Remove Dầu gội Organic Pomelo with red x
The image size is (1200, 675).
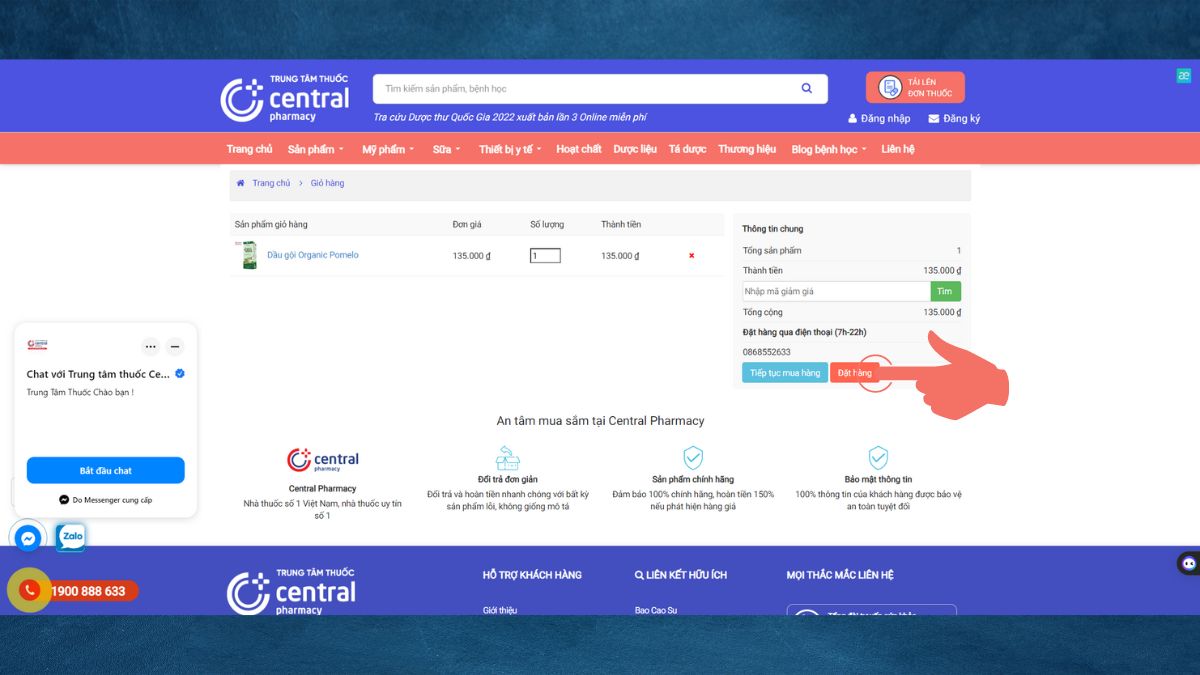click(x=691, y=256)
